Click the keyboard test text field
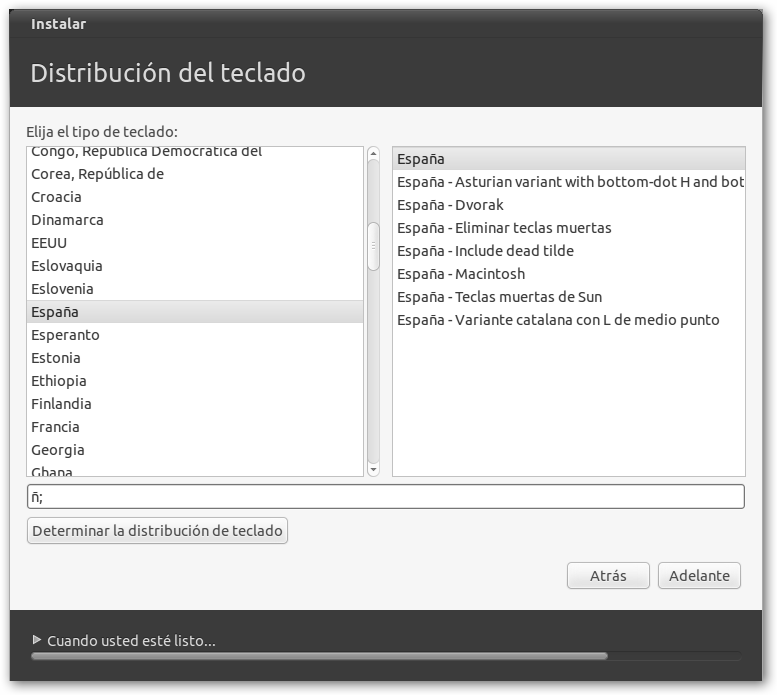The height and width of the screenshot is (695, 777). [x=385, y=497]
